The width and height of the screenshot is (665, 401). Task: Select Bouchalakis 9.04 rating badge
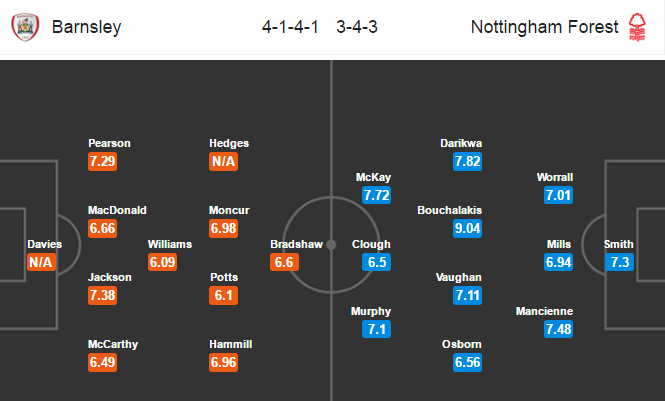pos(467,228)
